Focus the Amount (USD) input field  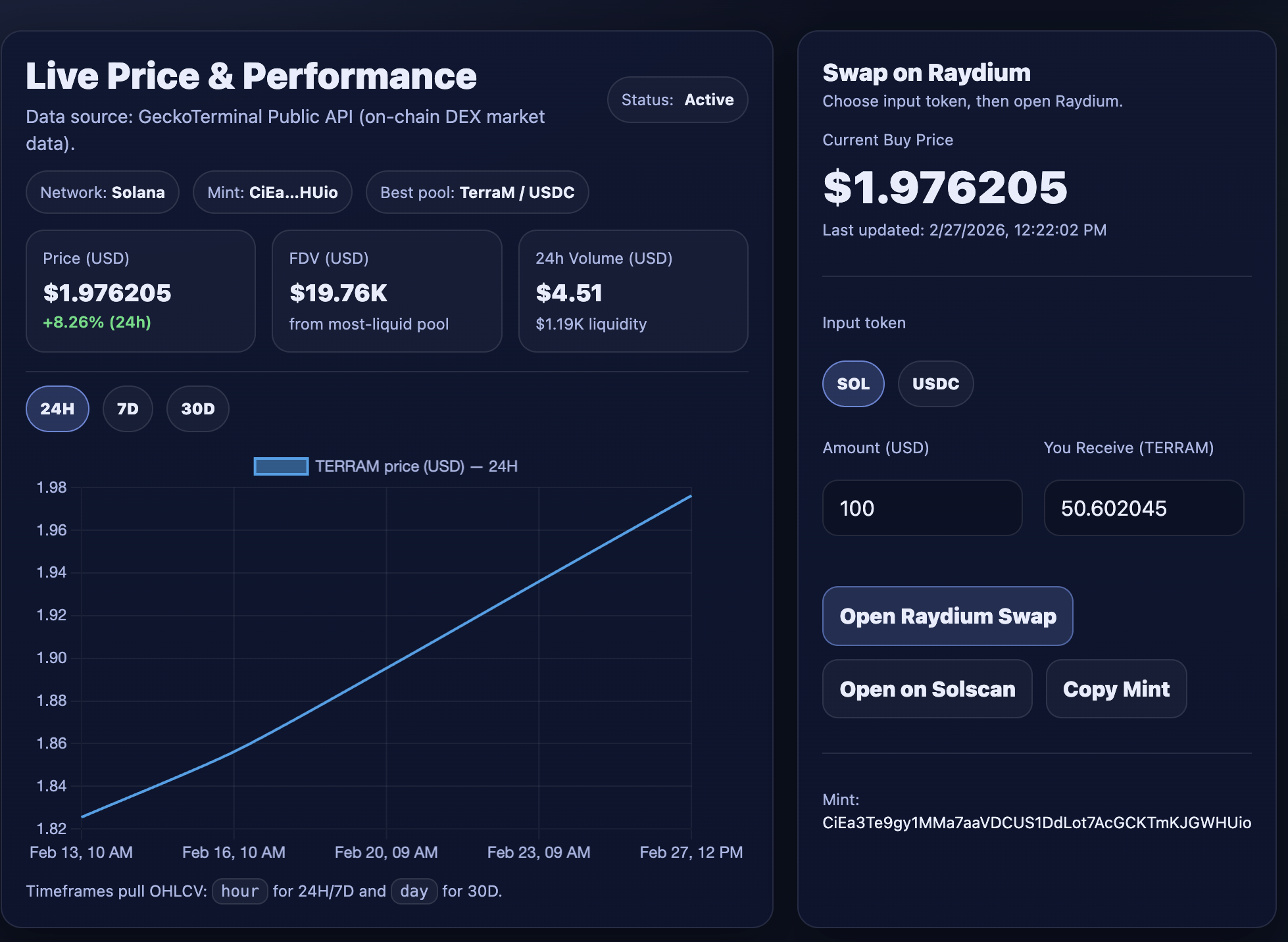[922, 508]
